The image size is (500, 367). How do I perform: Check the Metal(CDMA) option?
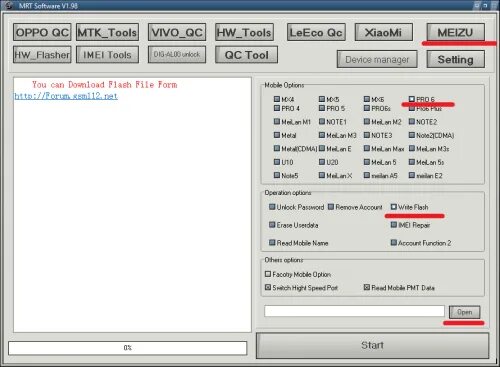tap(277, 148)
